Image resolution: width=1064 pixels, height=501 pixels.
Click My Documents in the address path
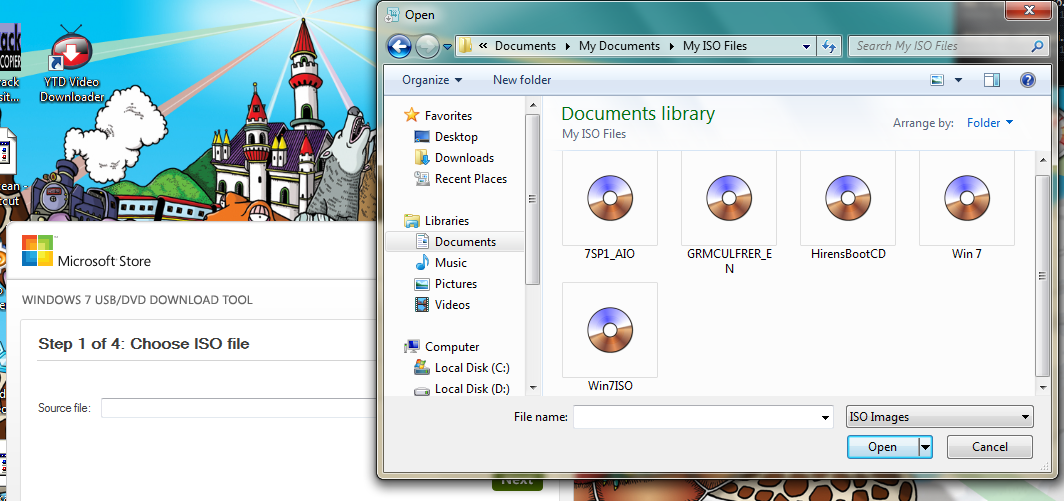click(x=619, y=46)
